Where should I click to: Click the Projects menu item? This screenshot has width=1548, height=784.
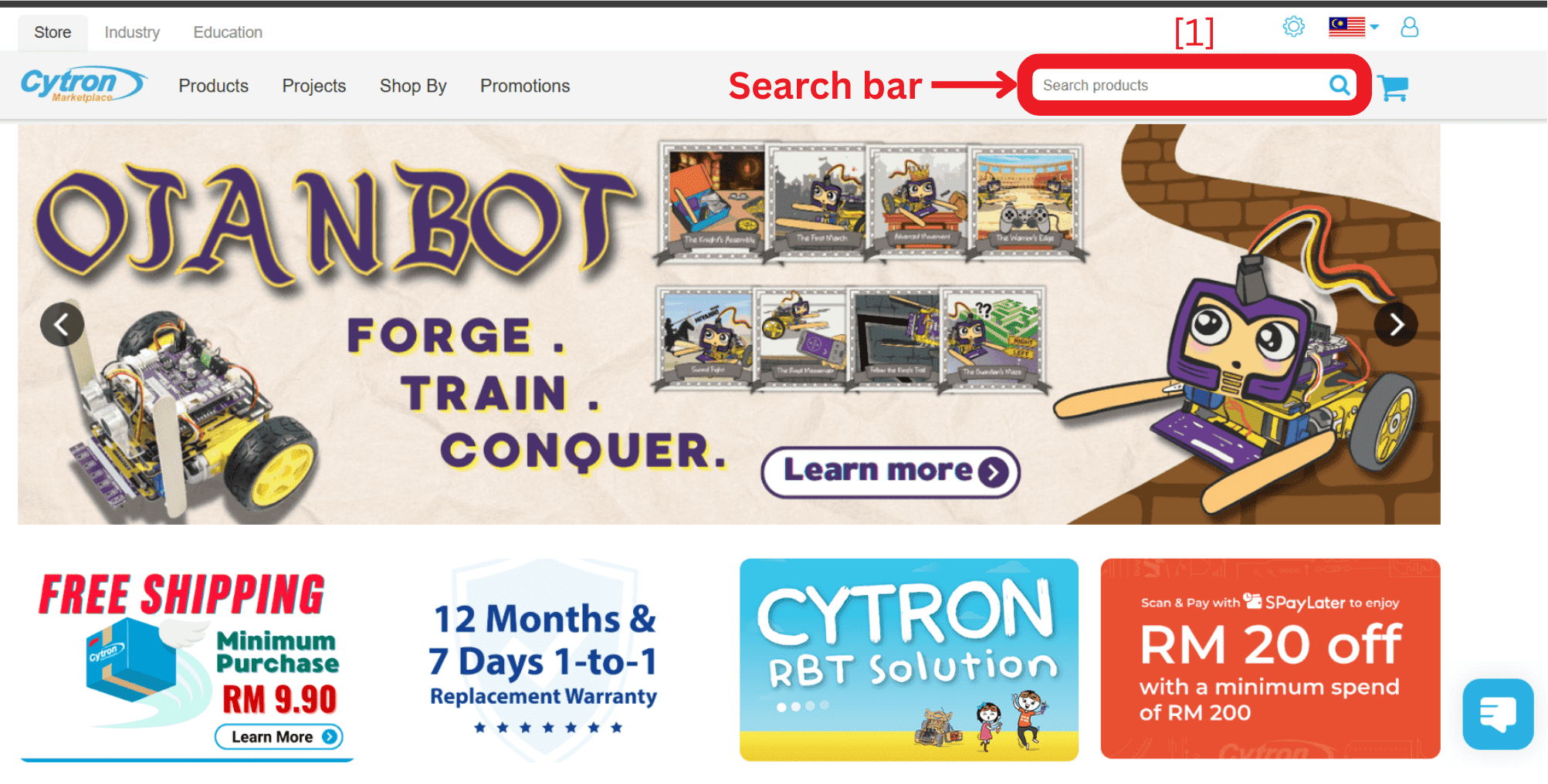pos(313,86)
